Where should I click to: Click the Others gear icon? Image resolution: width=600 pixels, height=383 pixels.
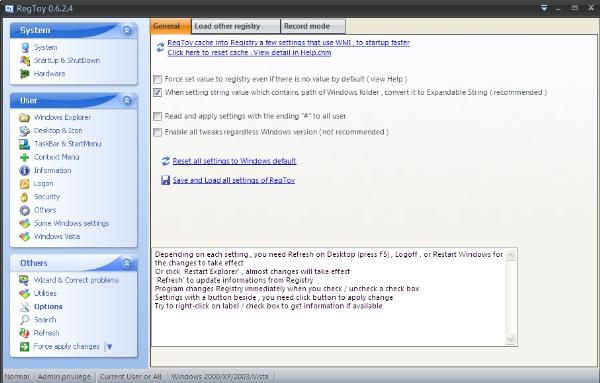point(24,210)
